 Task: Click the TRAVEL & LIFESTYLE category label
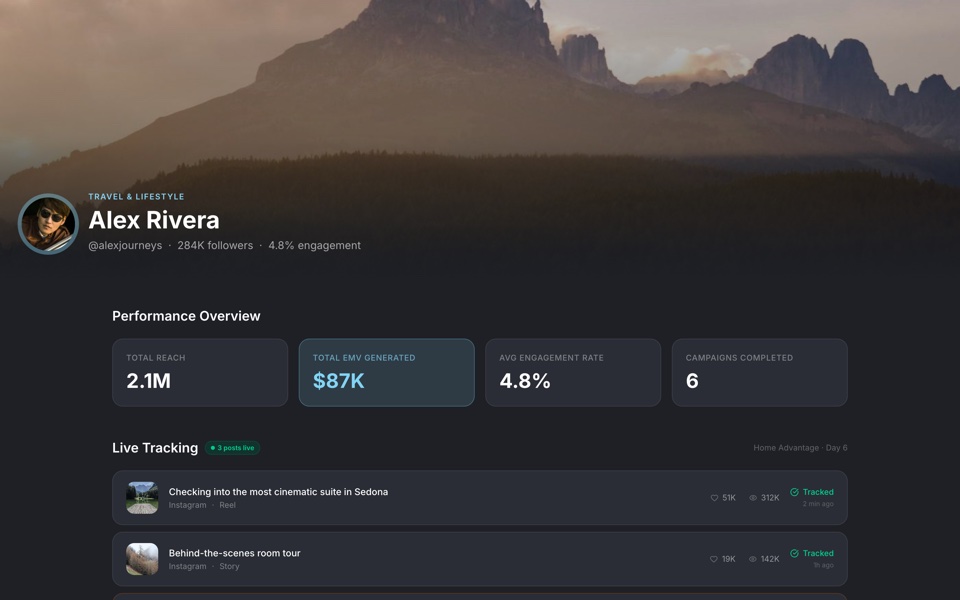click(136, 197)
